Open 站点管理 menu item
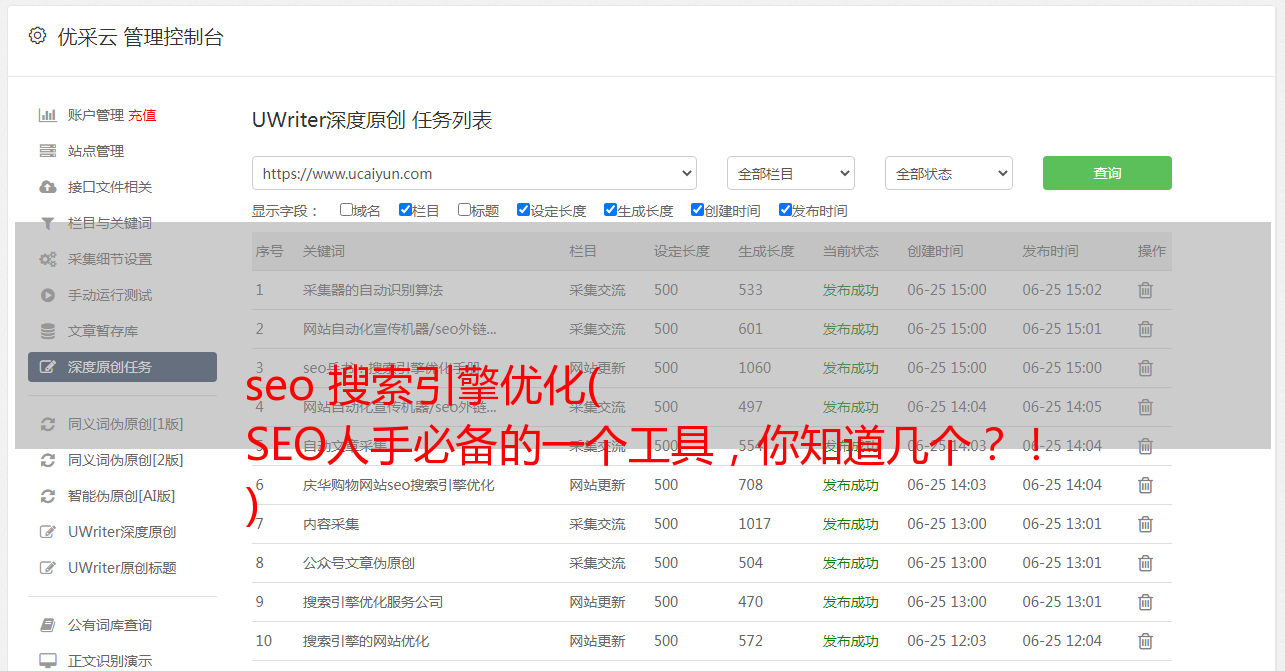Screen dimensions: 1285x671 point(96,151)
